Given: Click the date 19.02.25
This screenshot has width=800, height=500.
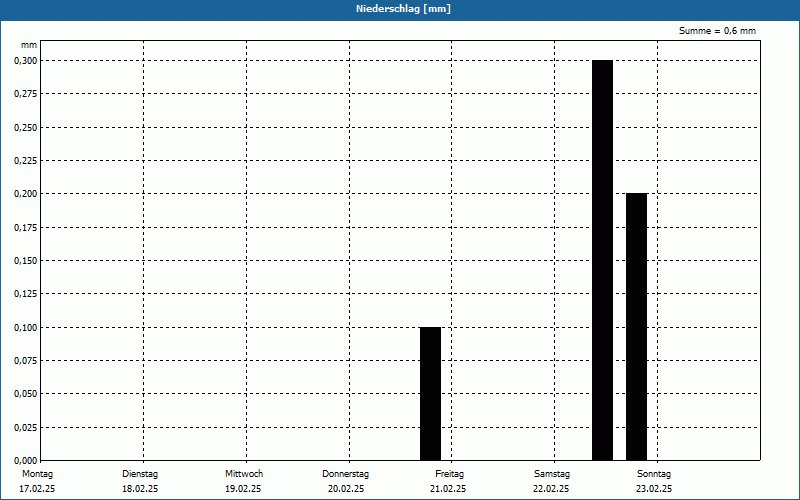Looking at the screenshot, I should [243, 489].
